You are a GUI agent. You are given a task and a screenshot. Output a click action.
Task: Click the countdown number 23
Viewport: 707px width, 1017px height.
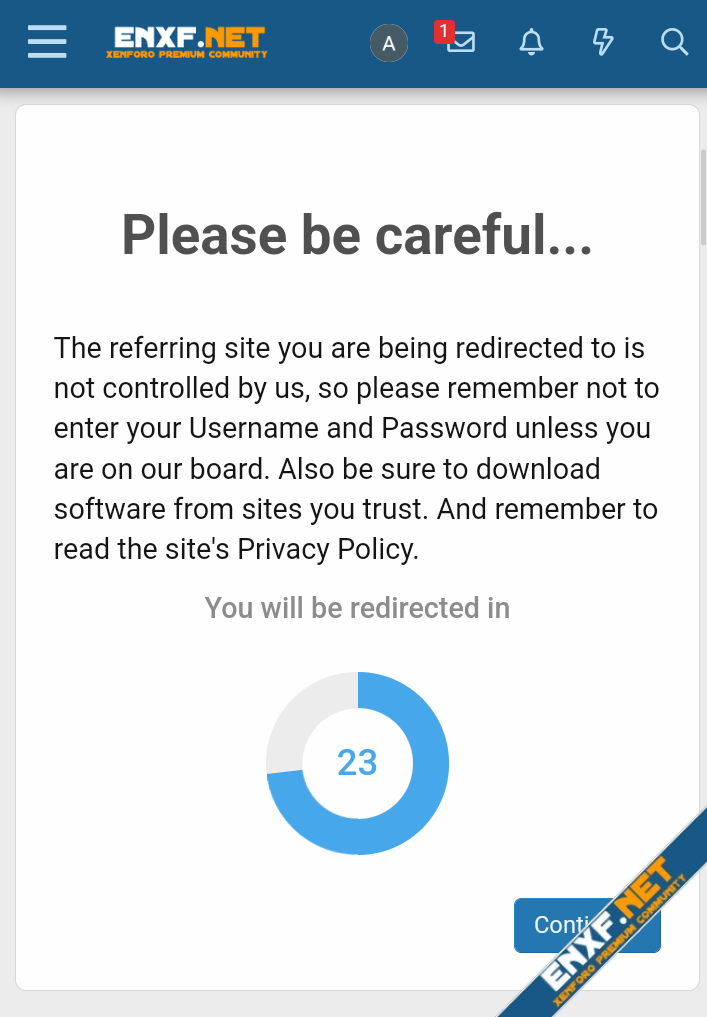click(357, 763)
